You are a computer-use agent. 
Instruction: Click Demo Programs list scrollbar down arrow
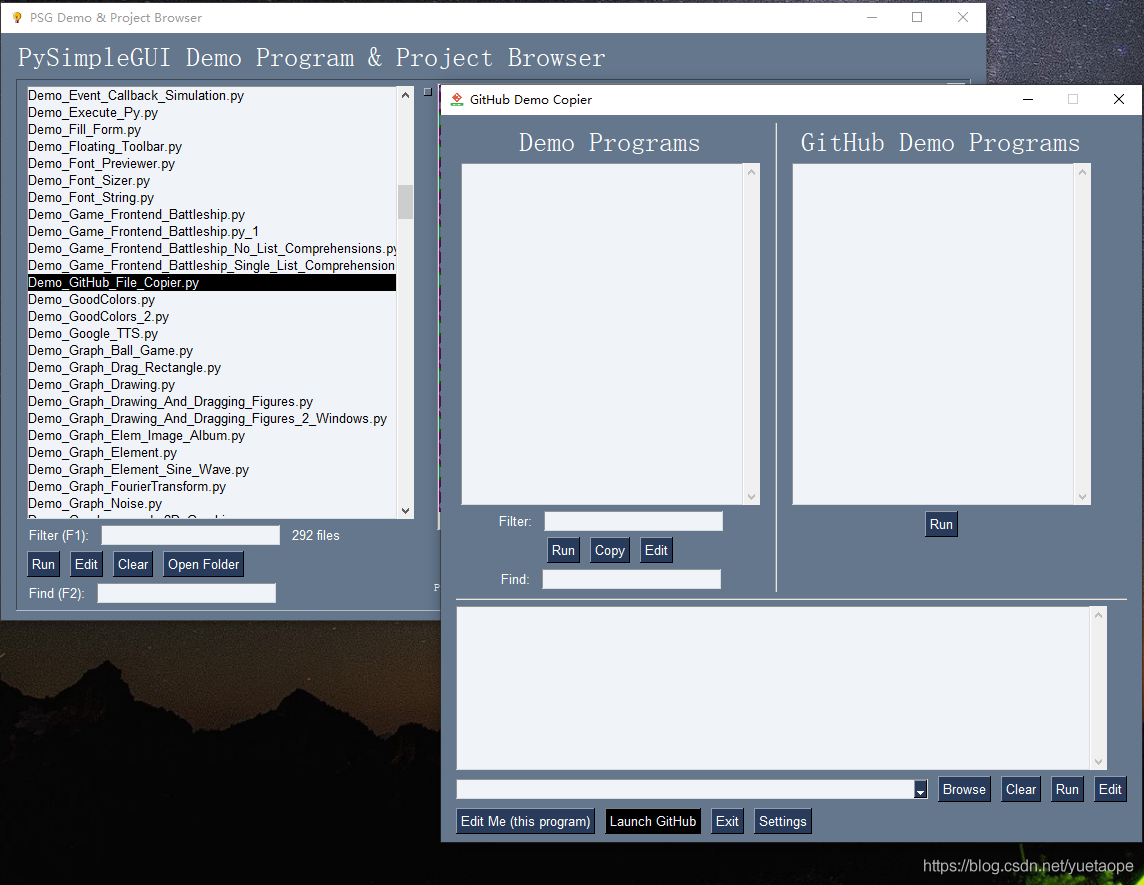751,497
